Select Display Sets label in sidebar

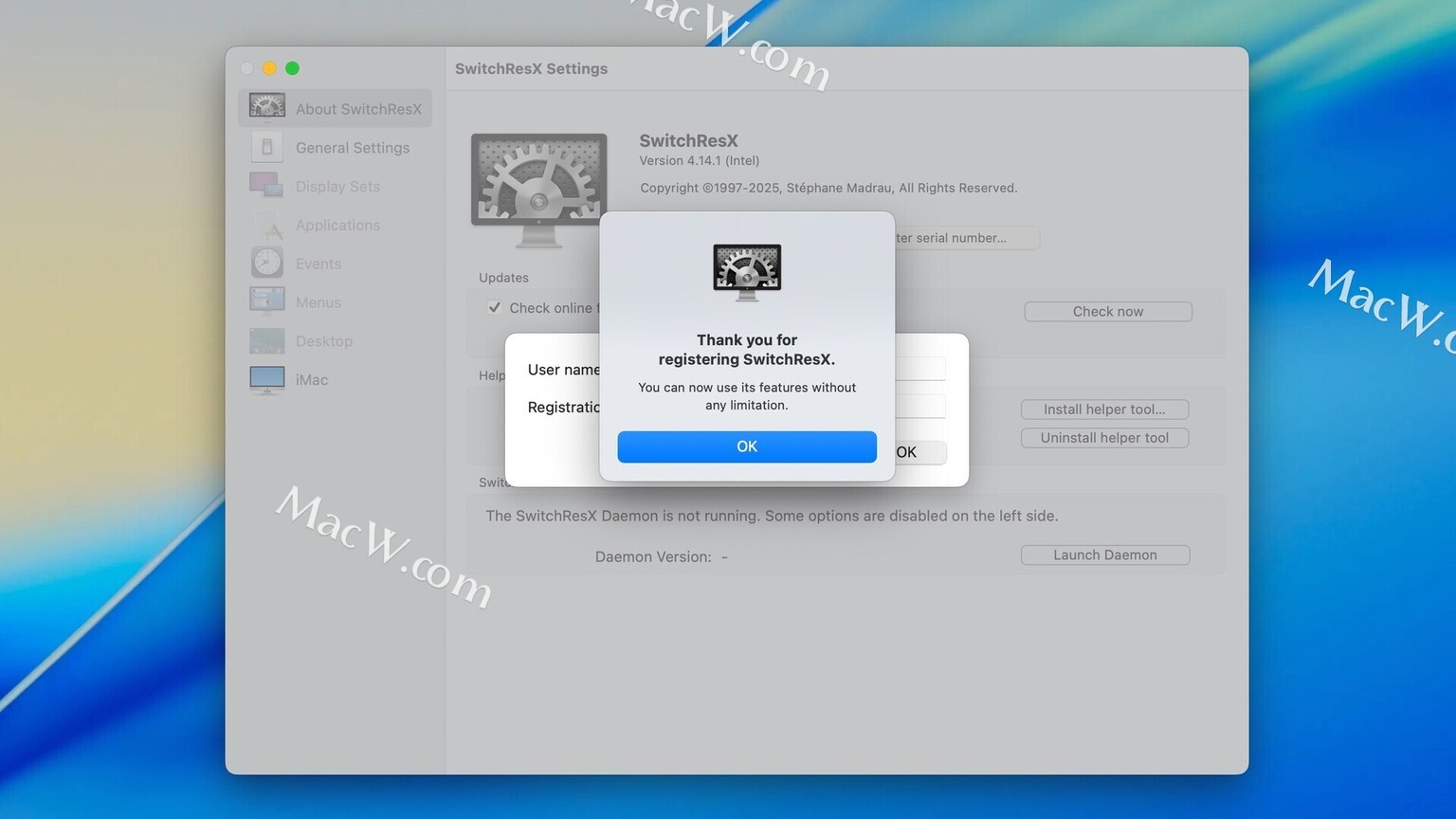point(337,187)
